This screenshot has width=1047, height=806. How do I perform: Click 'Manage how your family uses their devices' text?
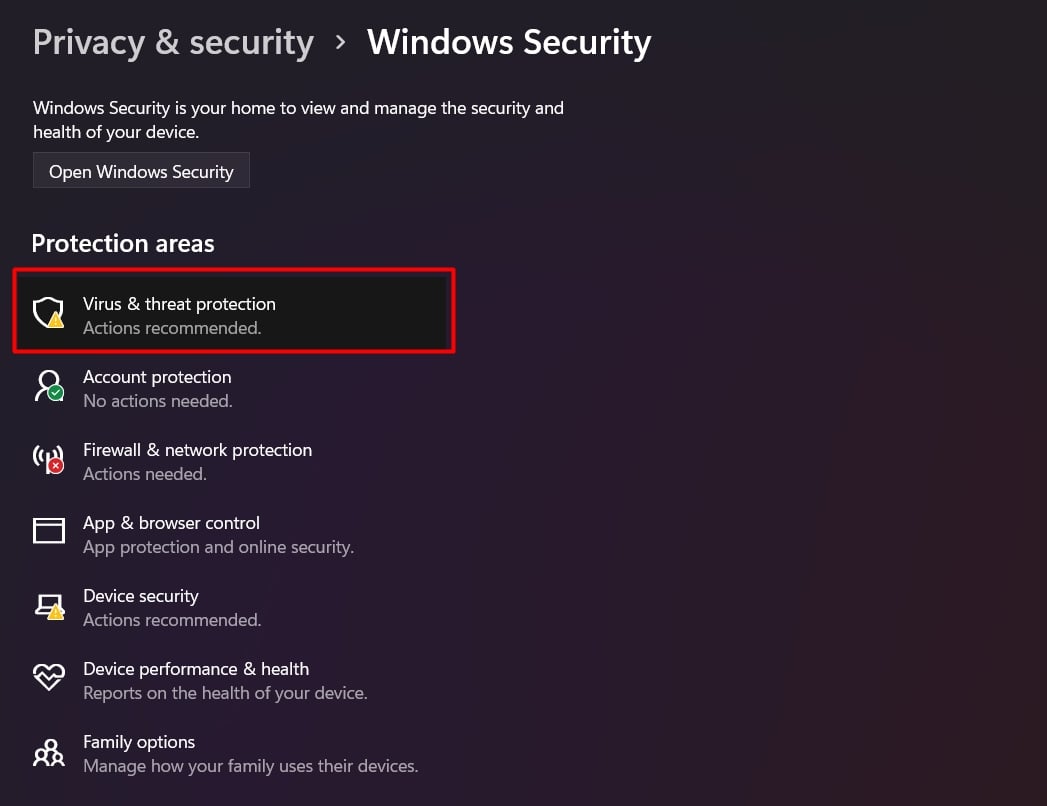coord(250,766)
